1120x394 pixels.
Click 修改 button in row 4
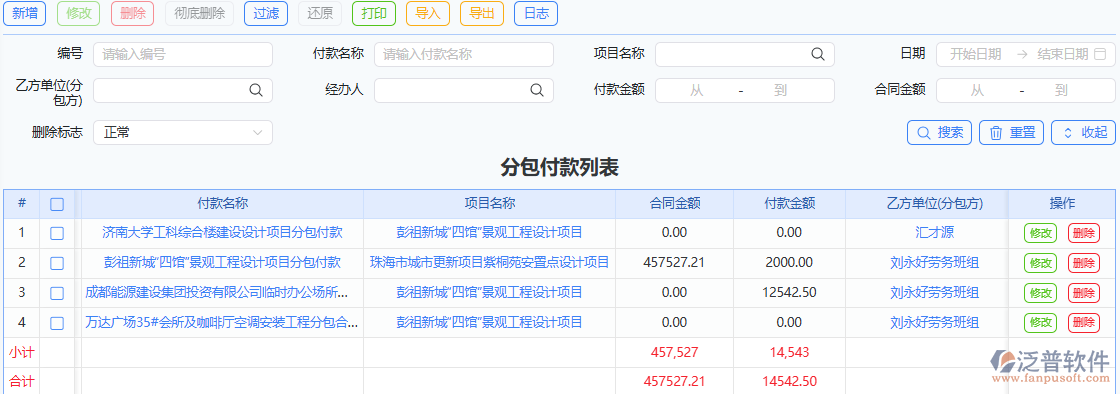[1041, 323]
